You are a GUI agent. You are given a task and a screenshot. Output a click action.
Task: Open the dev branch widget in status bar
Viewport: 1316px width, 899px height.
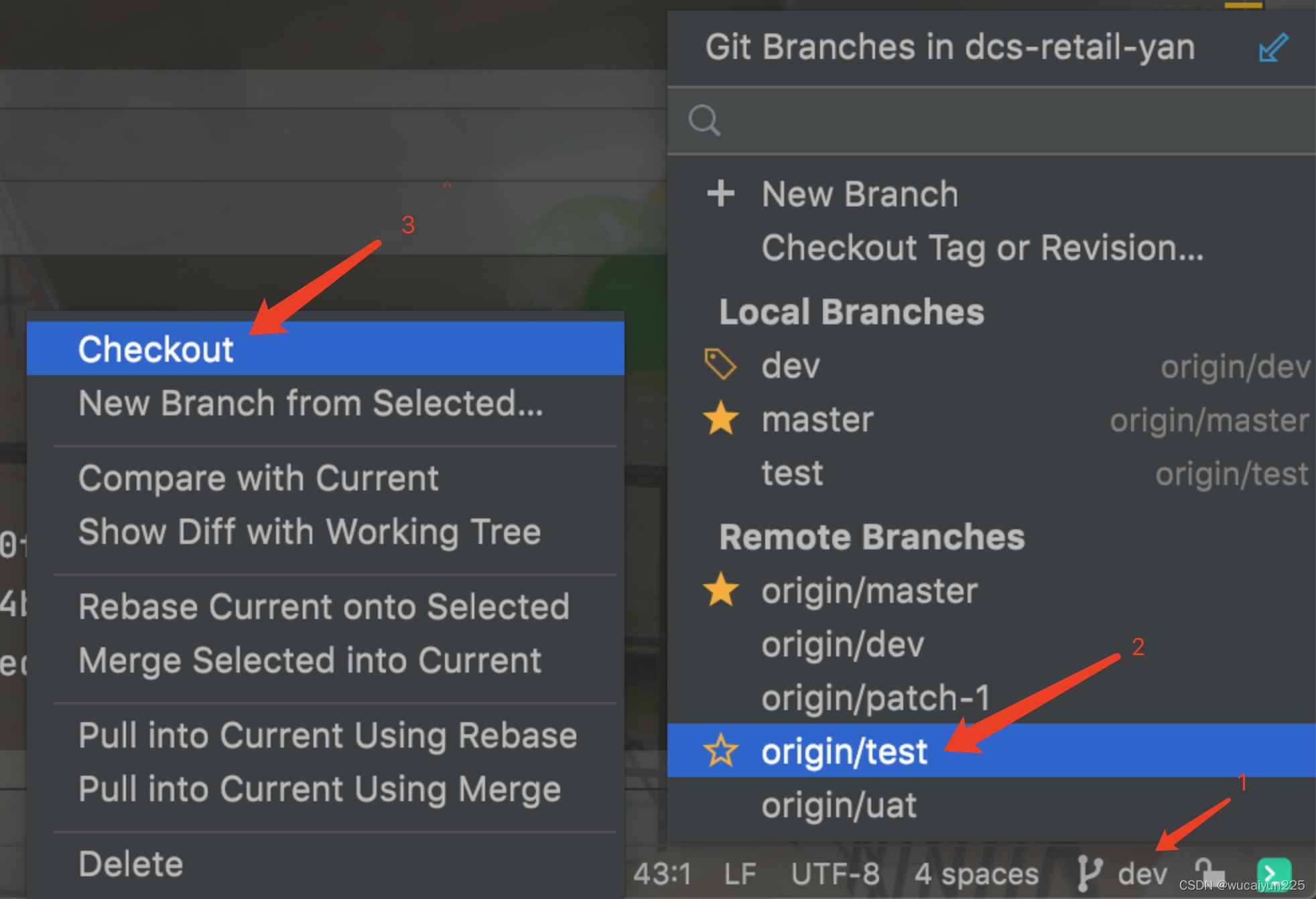pyautogui.click(x=1123, y=874)
